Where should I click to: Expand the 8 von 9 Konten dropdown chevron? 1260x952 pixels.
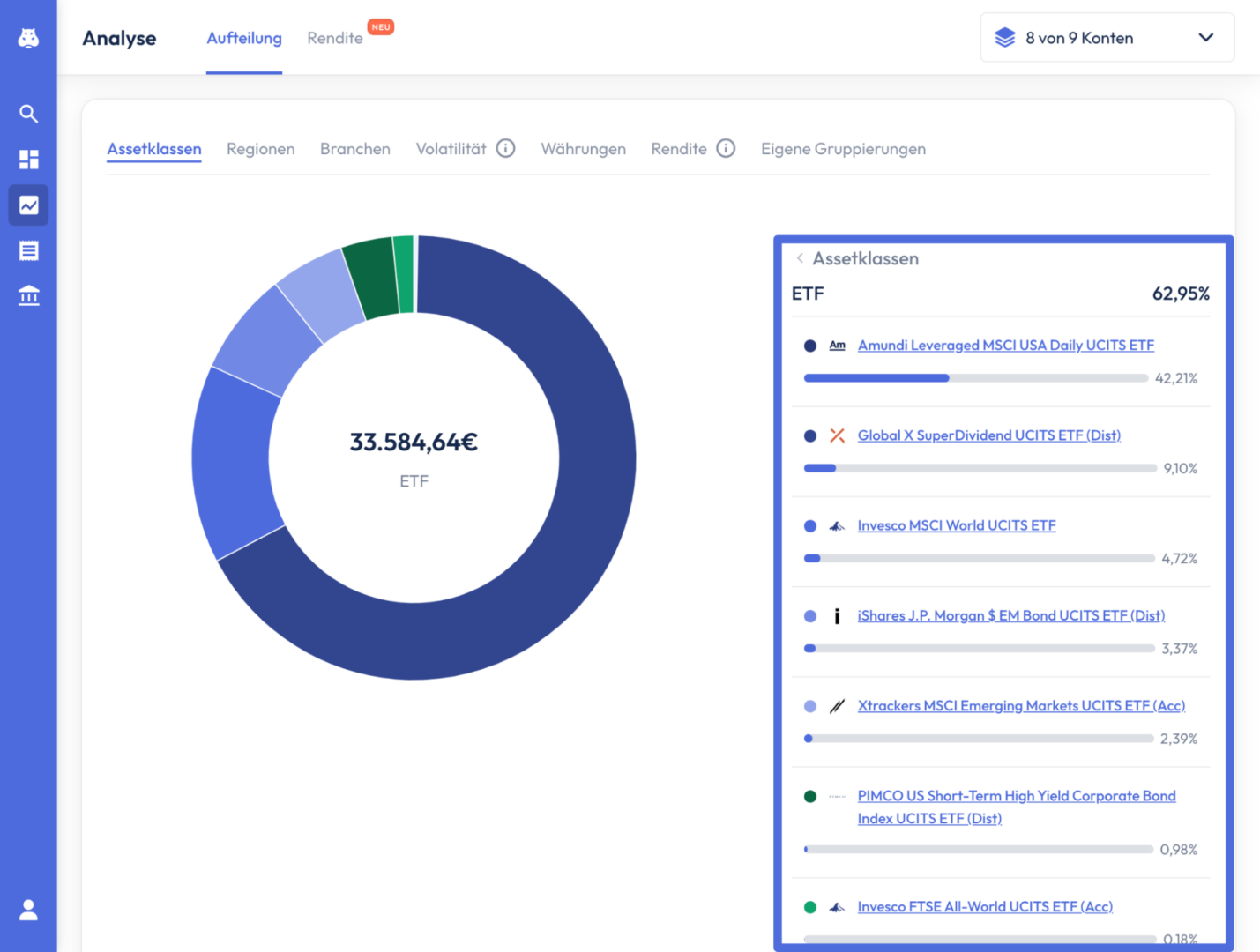1205,38
